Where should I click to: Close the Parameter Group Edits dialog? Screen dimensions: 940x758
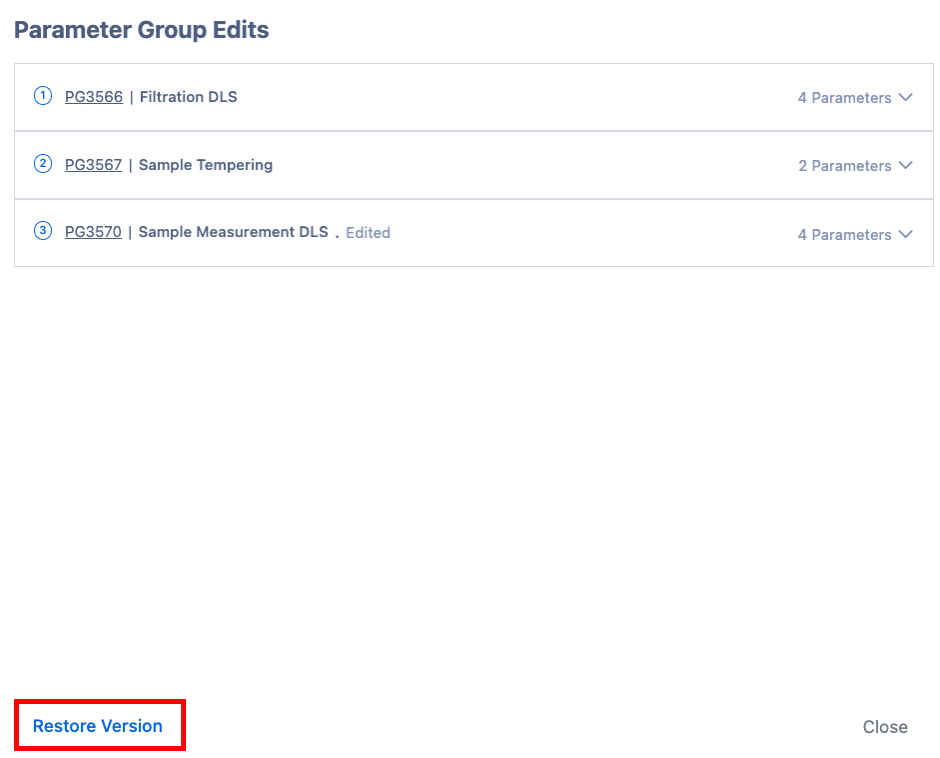tap(885, 727)
